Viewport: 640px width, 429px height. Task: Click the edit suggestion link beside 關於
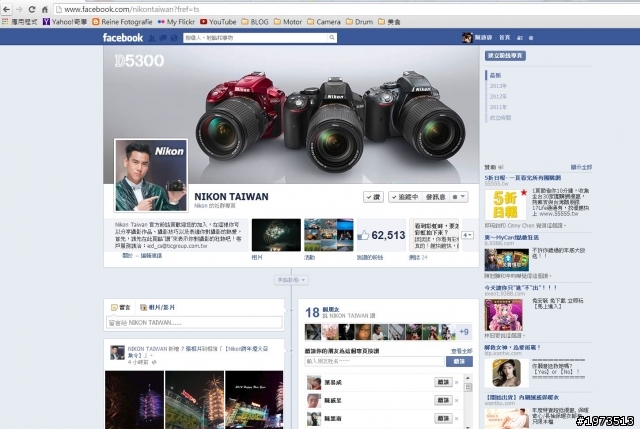[151, 256]
